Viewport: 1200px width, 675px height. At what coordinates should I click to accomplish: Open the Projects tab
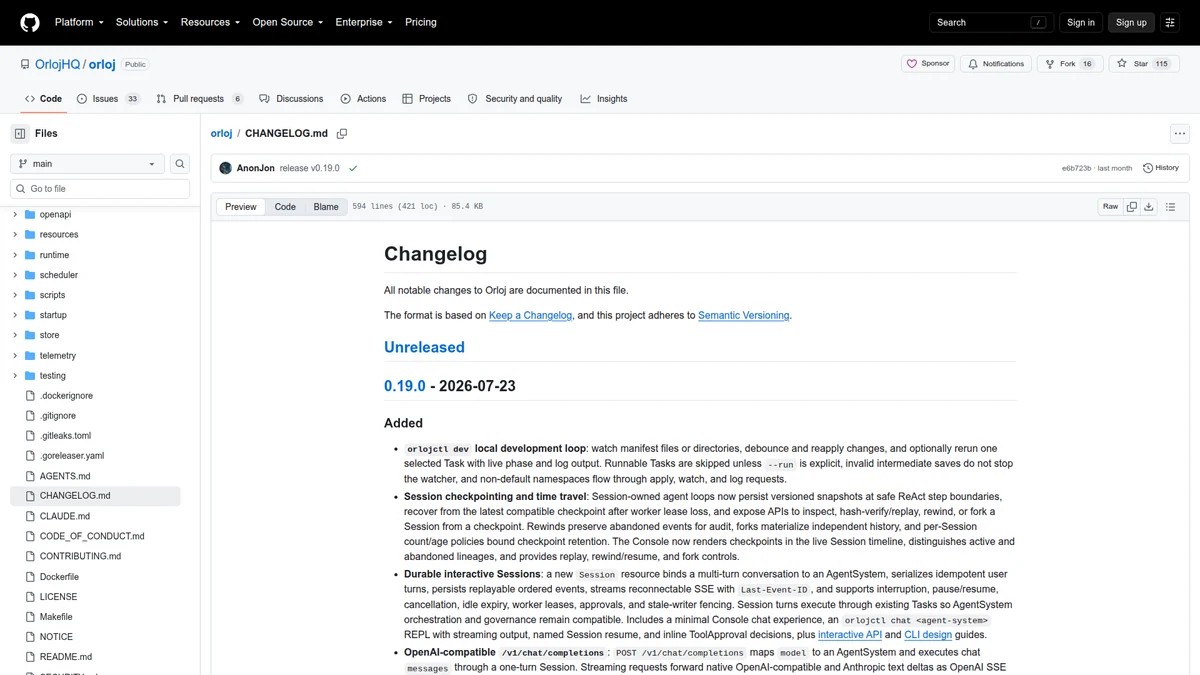click(x=427, y=99)
